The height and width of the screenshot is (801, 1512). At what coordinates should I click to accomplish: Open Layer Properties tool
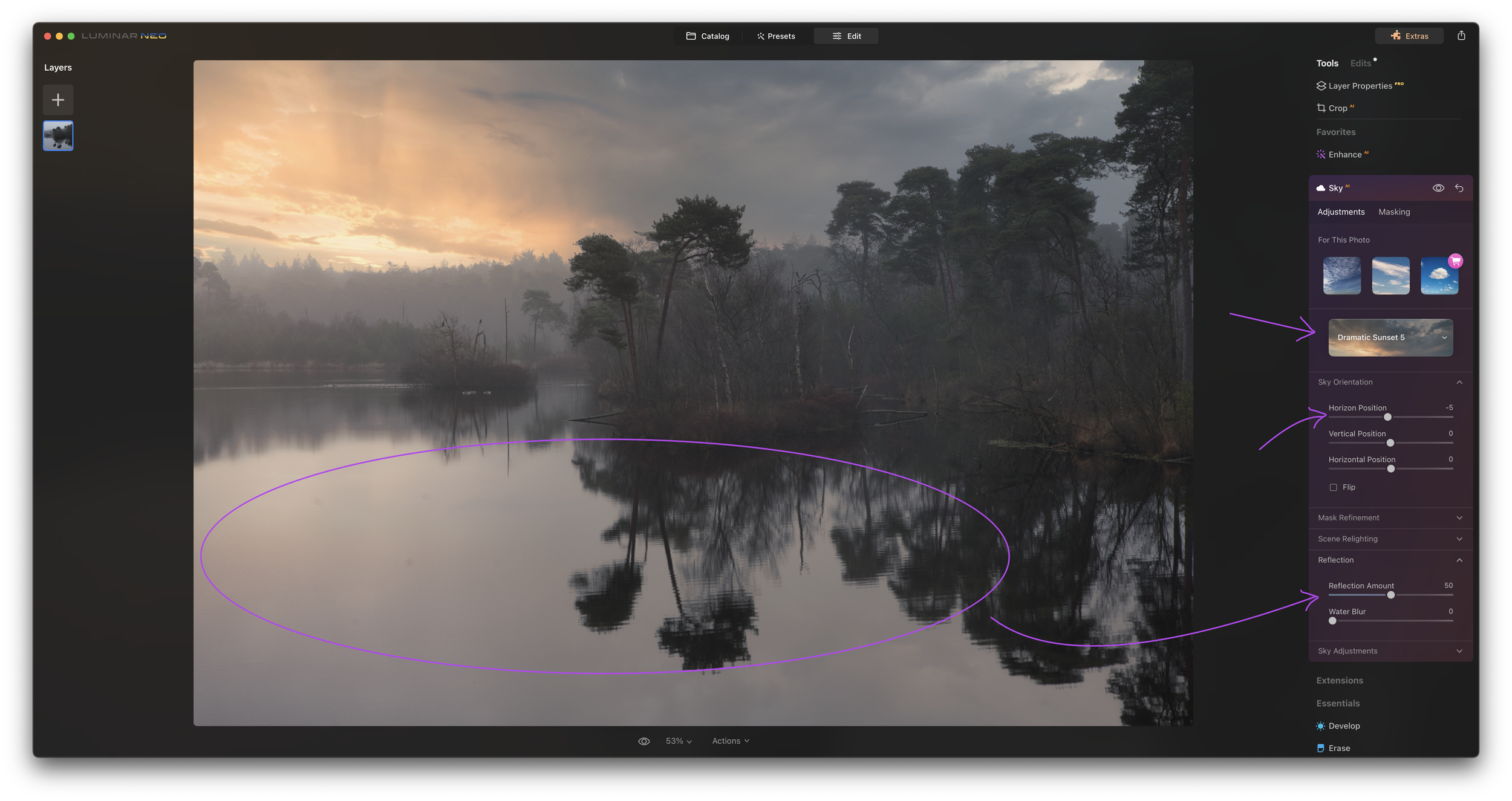coord(1360,86)
